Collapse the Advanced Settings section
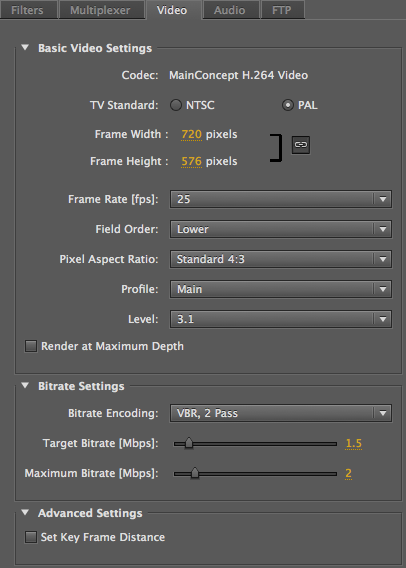 tap(25, 512)
